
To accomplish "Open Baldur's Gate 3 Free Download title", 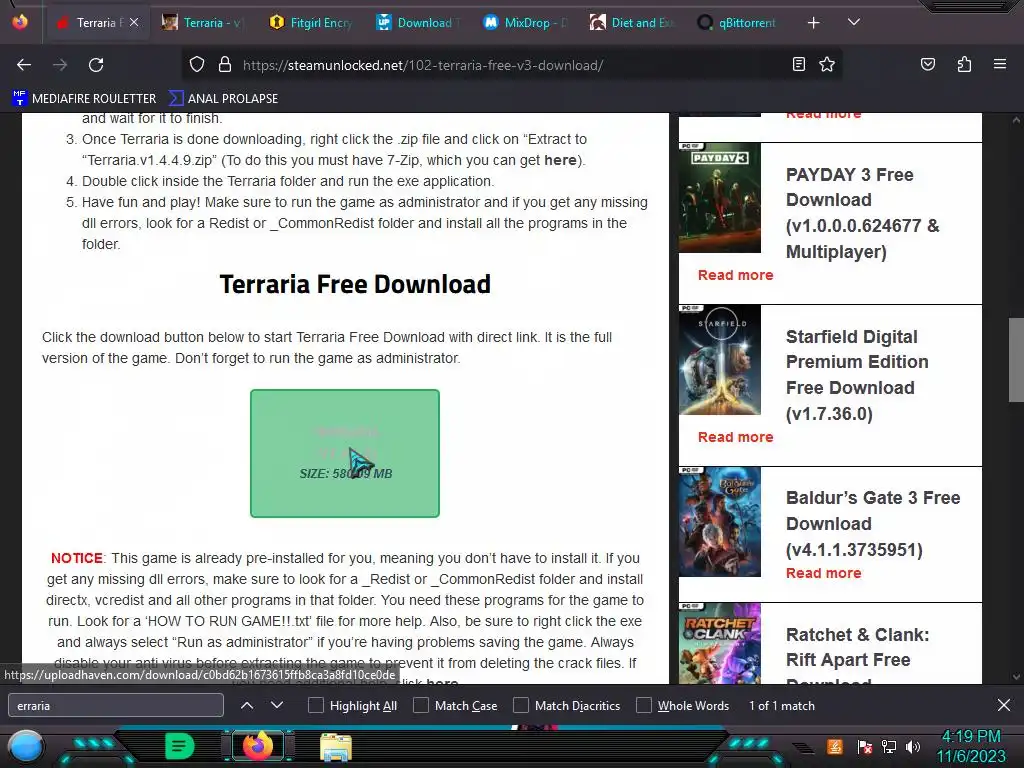I will (x=873, y=524).
